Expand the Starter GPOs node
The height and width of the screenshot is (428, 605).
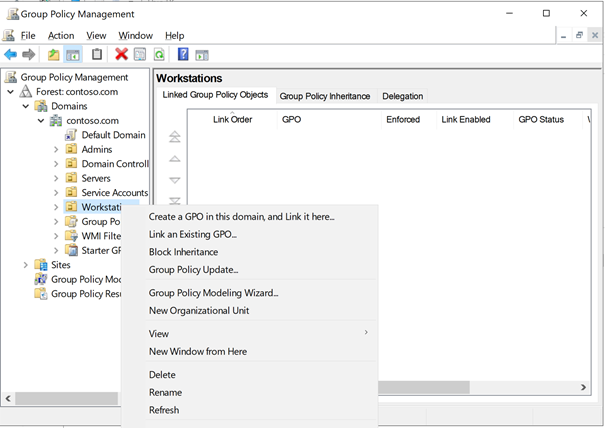(x=56, y=250)
